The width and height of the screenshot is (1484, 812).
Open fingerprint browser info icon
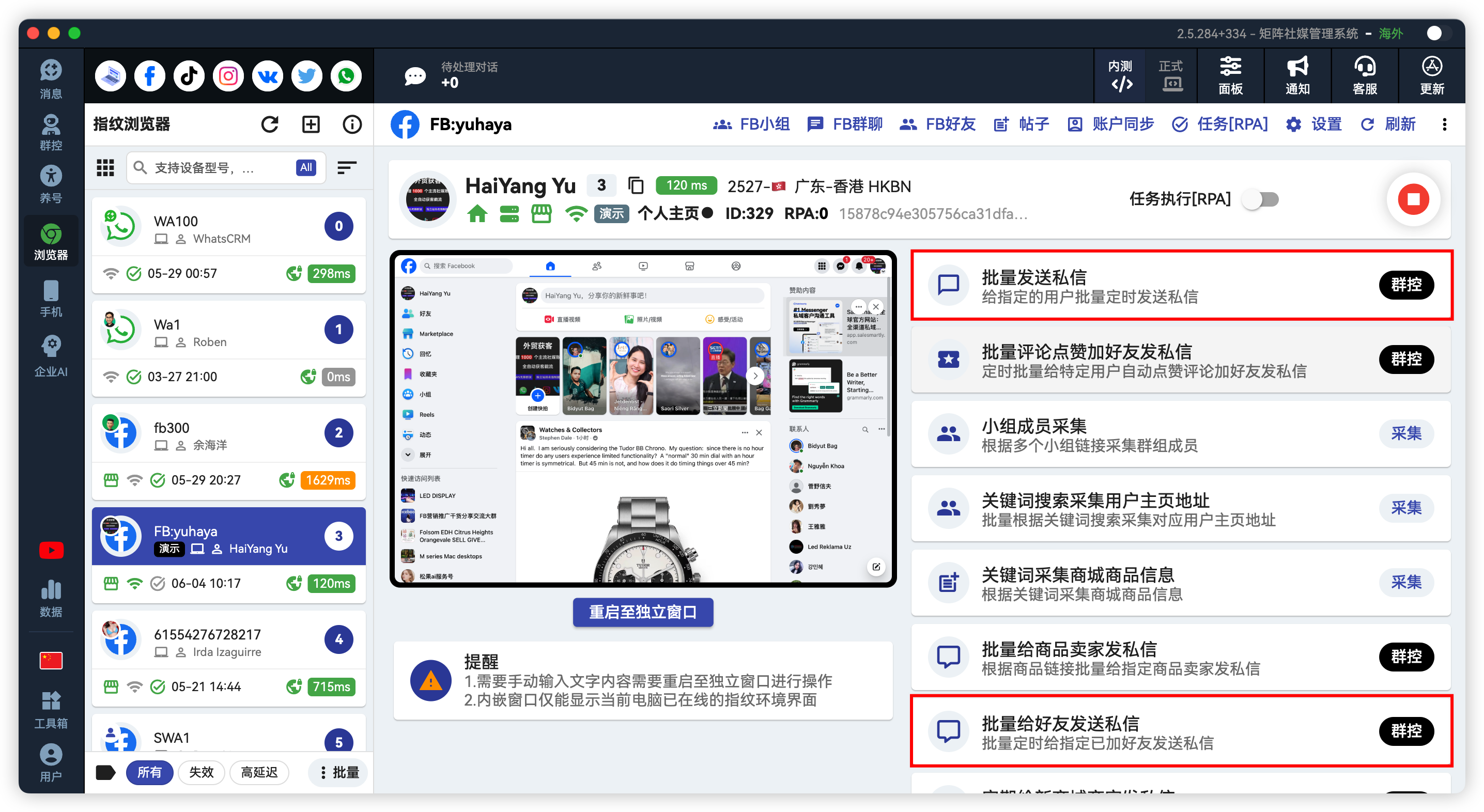[x=352, y=124]
